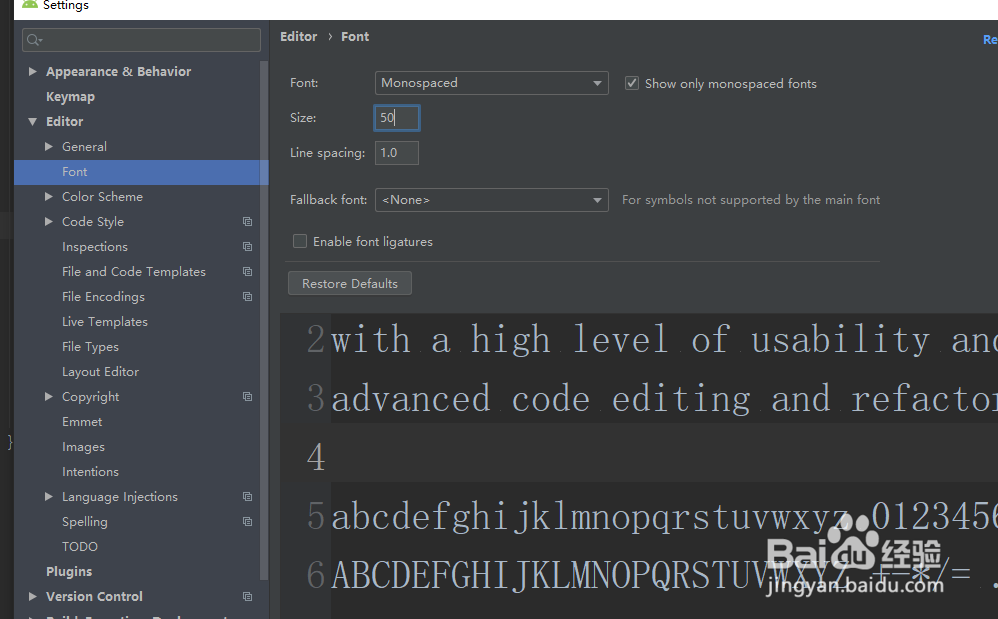Click the Android Studio icon in title bar
998x619 pixels.
pyautogui.click(x=30, y=4)
